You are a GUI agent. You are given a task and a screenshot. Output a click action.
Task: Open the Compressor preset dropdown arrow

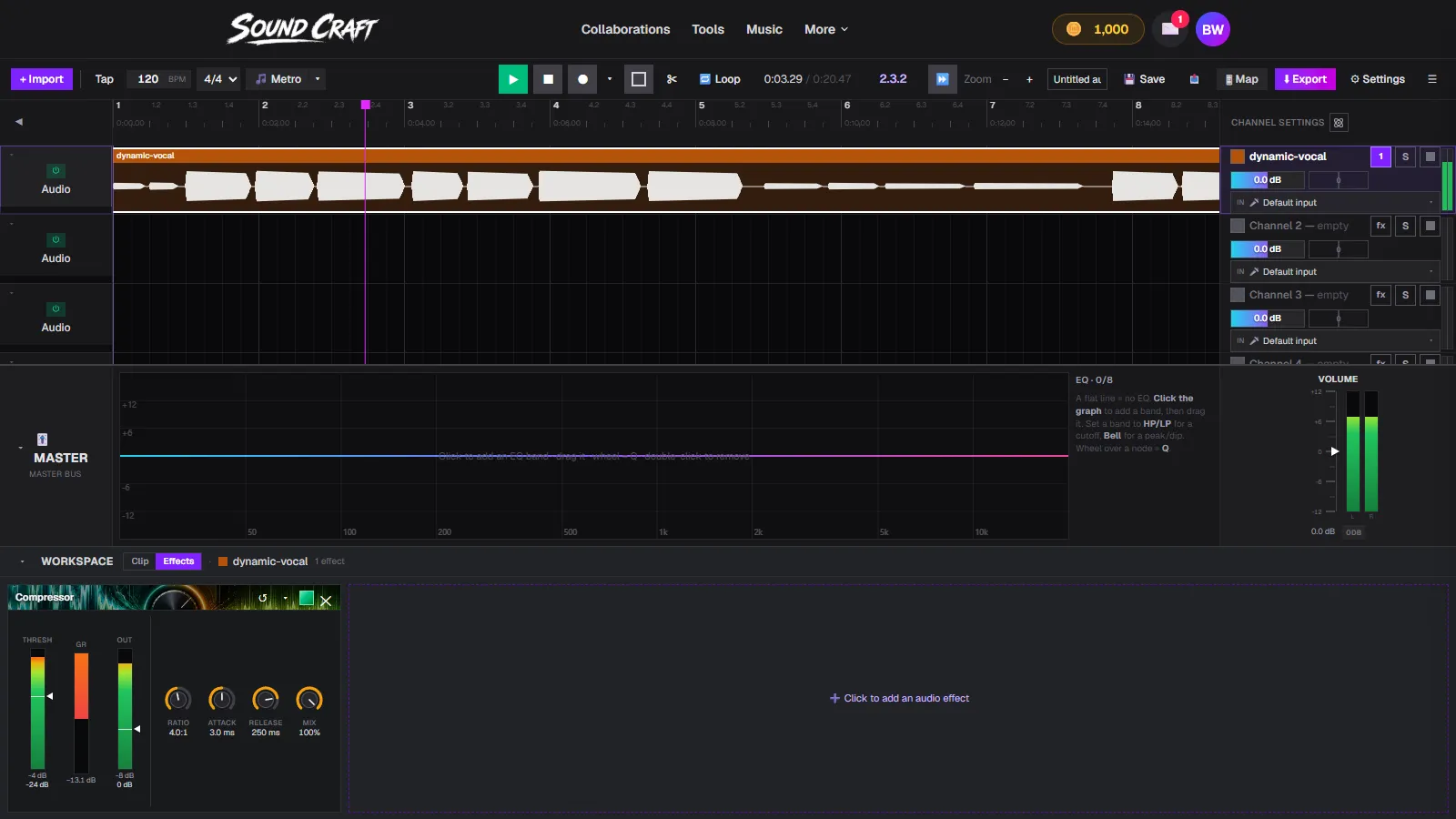[x=285, y=598]
